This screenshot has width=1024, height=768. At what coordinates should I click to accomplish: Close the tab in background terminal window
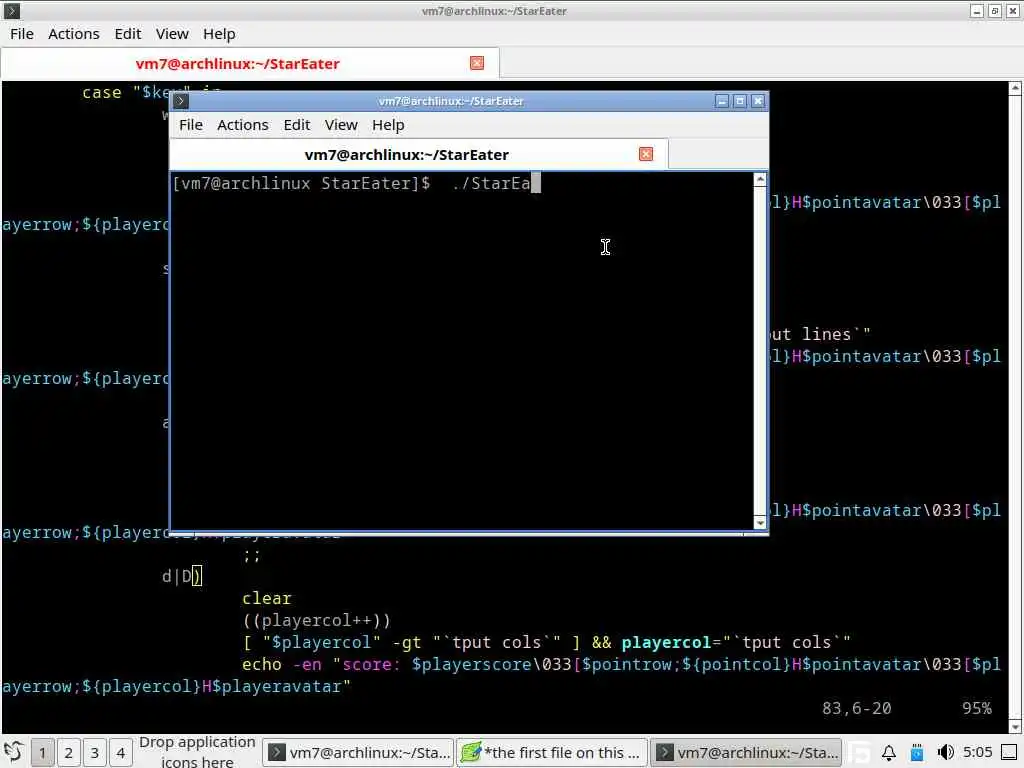[477, 63]
